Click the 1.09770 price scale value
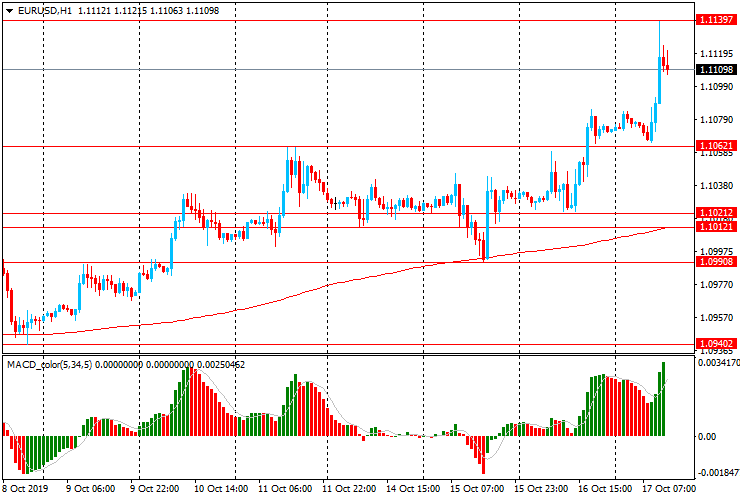The image size is (740, 500). pyautogui.click(x=716, y=285)
